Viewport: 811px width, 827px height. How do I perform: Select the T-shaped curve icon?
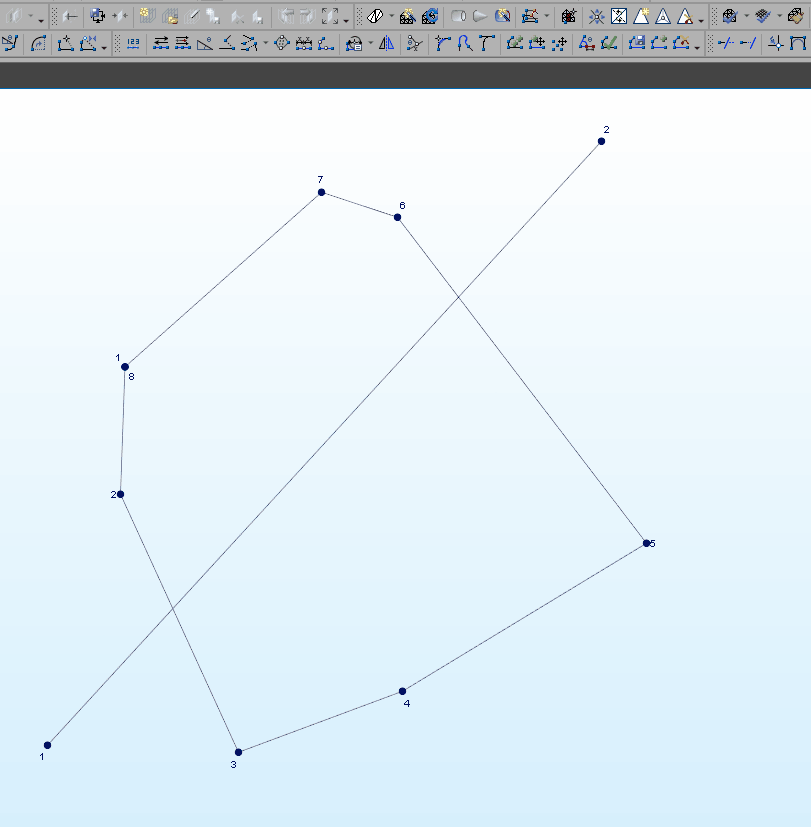point(487,43)
